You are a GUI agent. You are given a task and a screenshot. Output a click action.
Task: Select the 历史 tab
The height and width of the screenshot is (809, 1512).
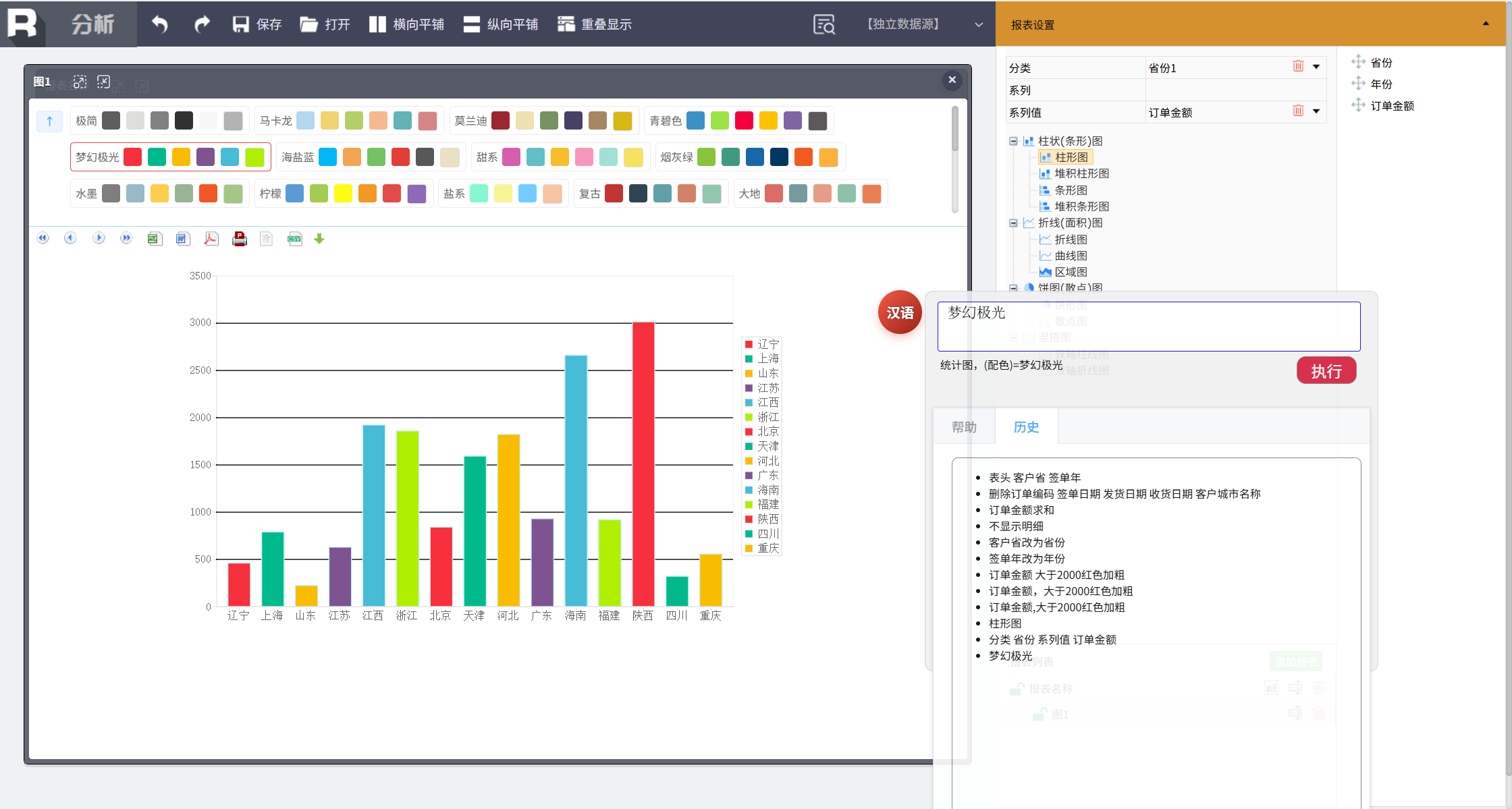click(1026, 427)
